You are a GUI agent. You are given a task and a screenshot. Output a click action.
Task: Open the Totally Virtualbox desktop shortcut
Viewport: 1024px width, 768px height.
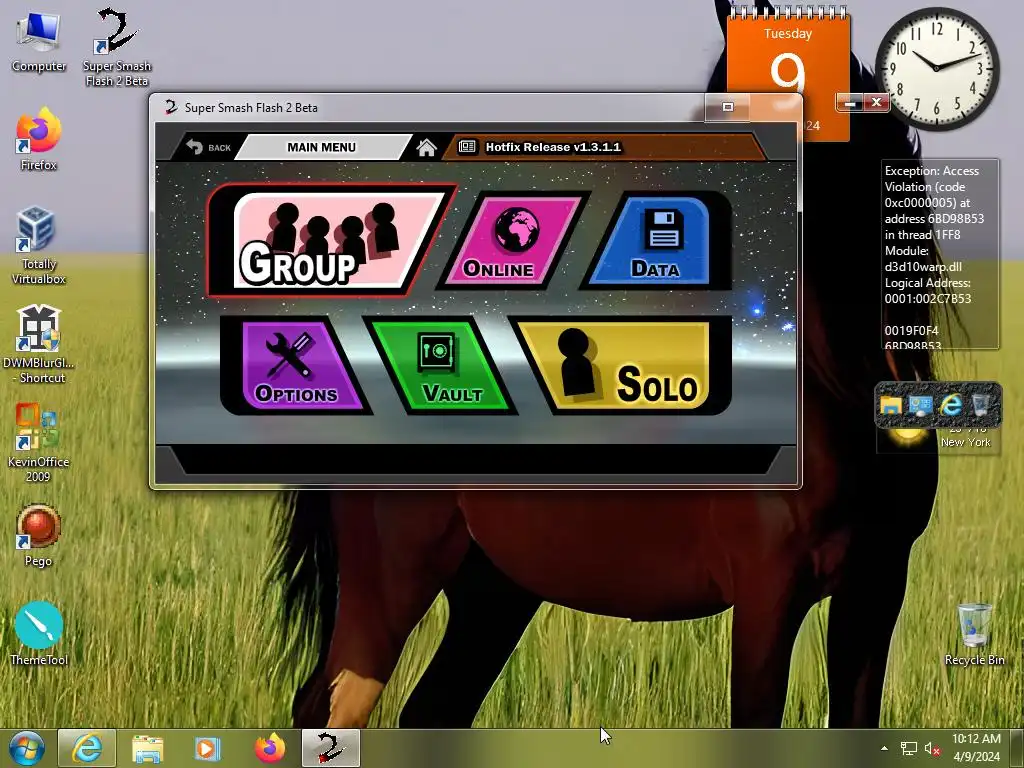tap(39, 245)
